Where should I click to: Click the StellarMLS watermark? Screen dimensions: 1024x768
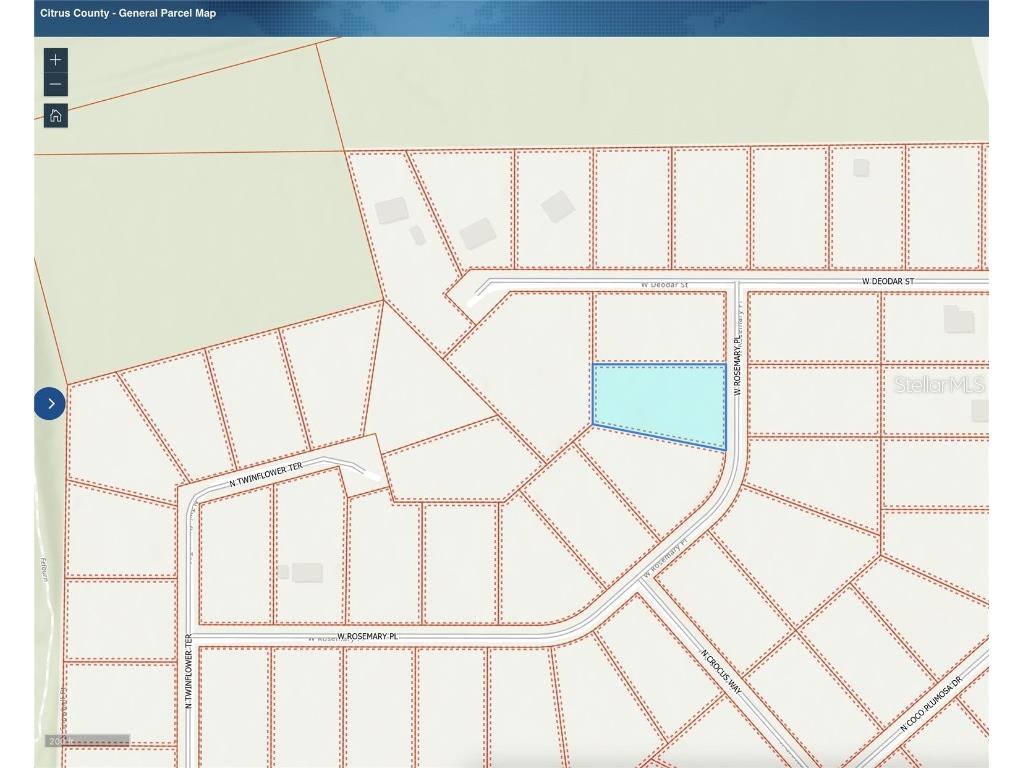tap(938, 385)
